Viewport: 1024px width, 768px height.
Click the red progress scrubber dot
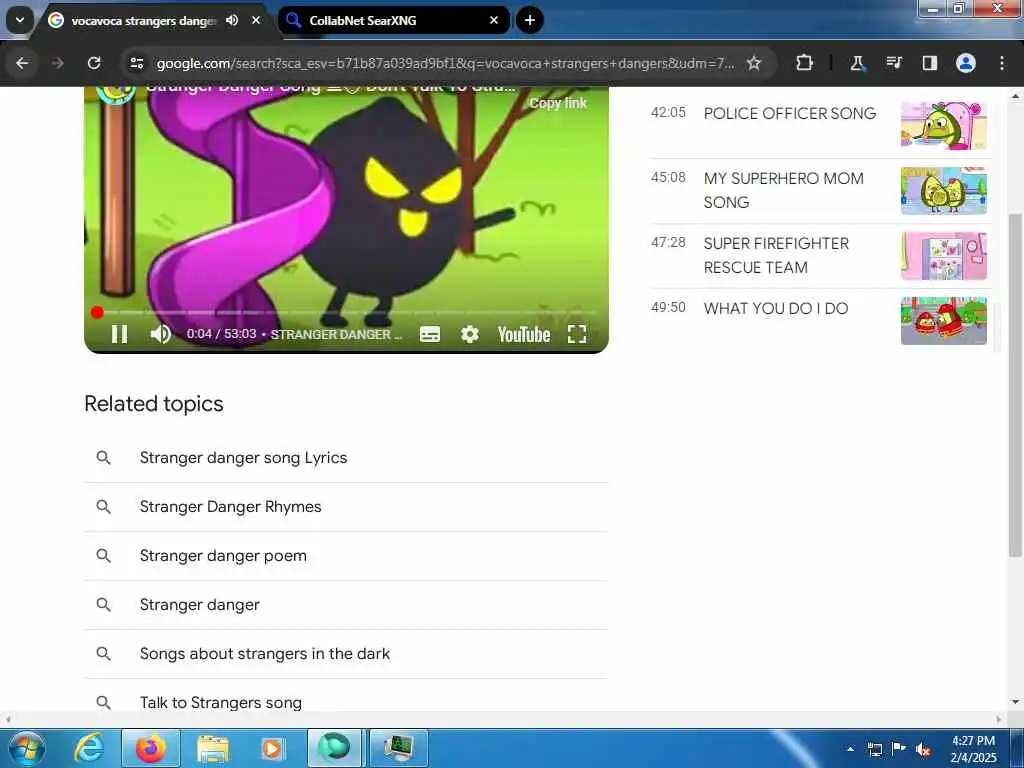pyautogui.click(x=97, y=312)
